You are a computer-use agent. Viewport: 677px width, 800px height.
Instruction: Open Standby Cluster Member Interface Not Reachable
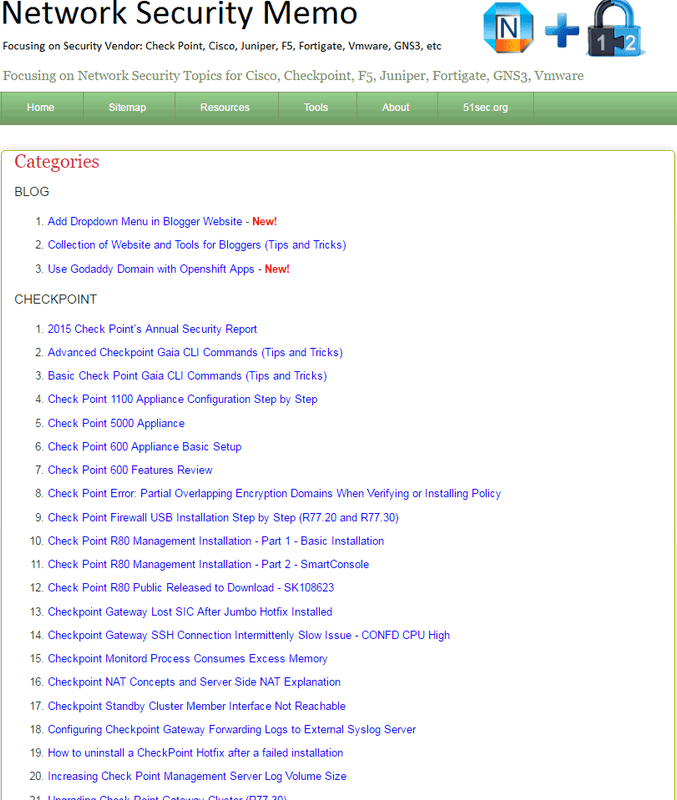coord(196,707)
